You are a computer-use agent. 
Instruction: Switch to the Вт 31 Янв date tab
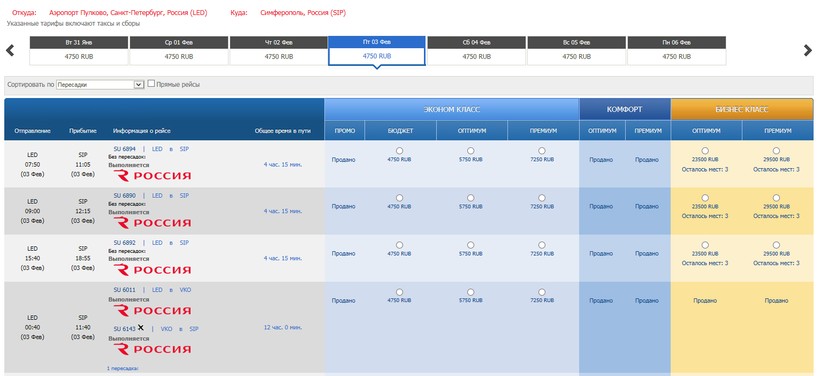pyautogui.click(x=79, y=51)
